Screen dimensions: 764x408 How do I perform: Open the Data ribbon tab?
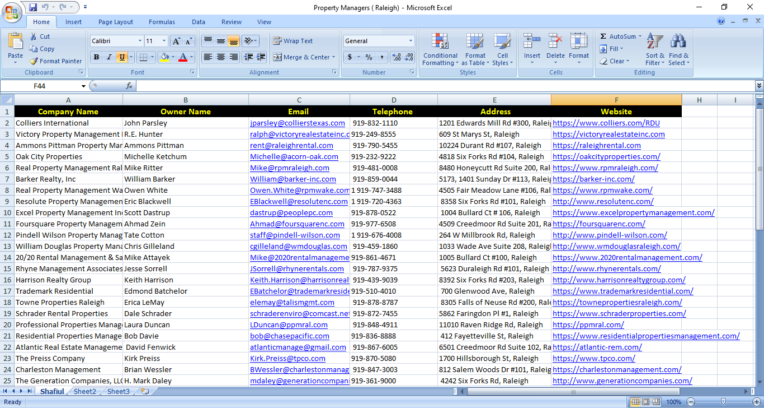click(x=198, y=22)
